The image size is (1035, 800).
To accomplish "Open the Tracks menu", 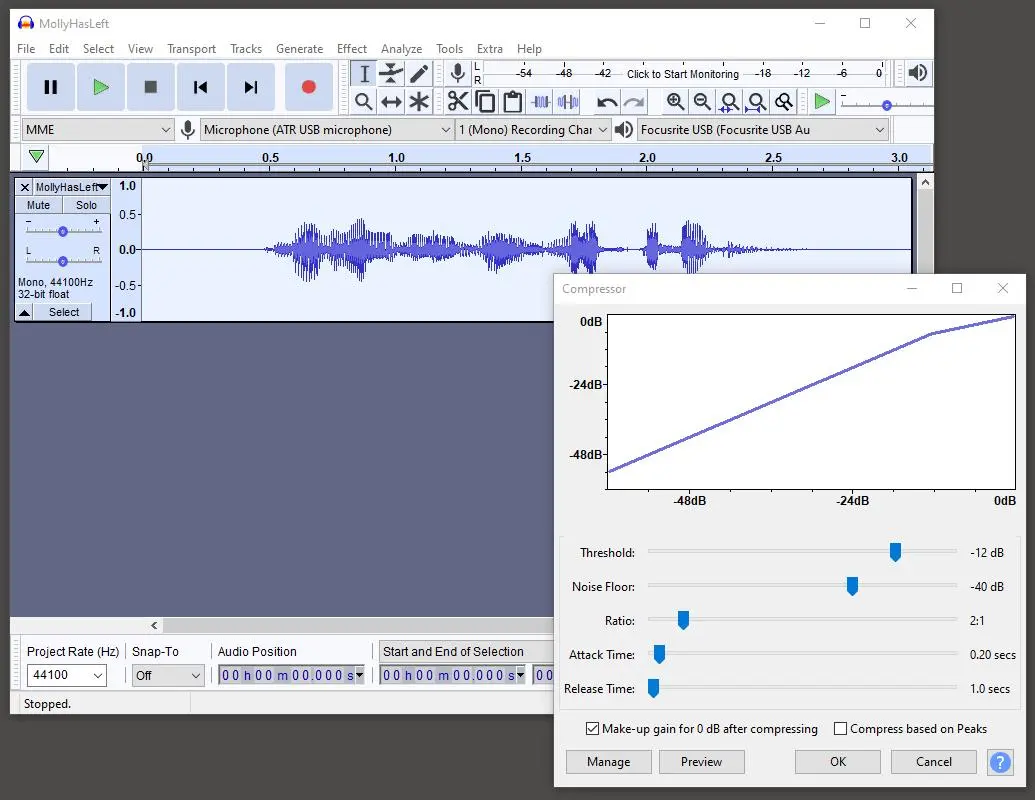I will (246, 49).
